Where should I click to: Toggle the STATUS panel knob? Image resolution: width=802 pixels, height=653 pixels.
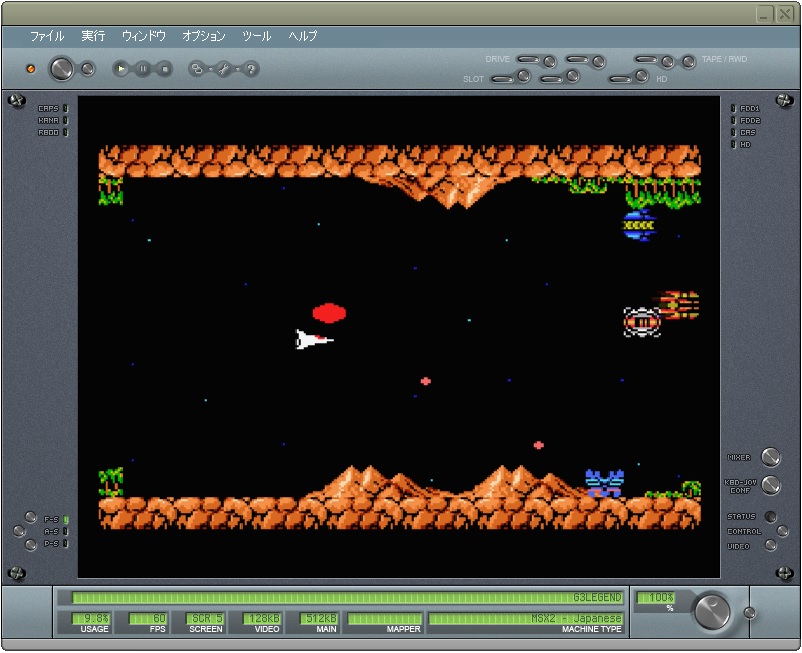tap(770, 516)
